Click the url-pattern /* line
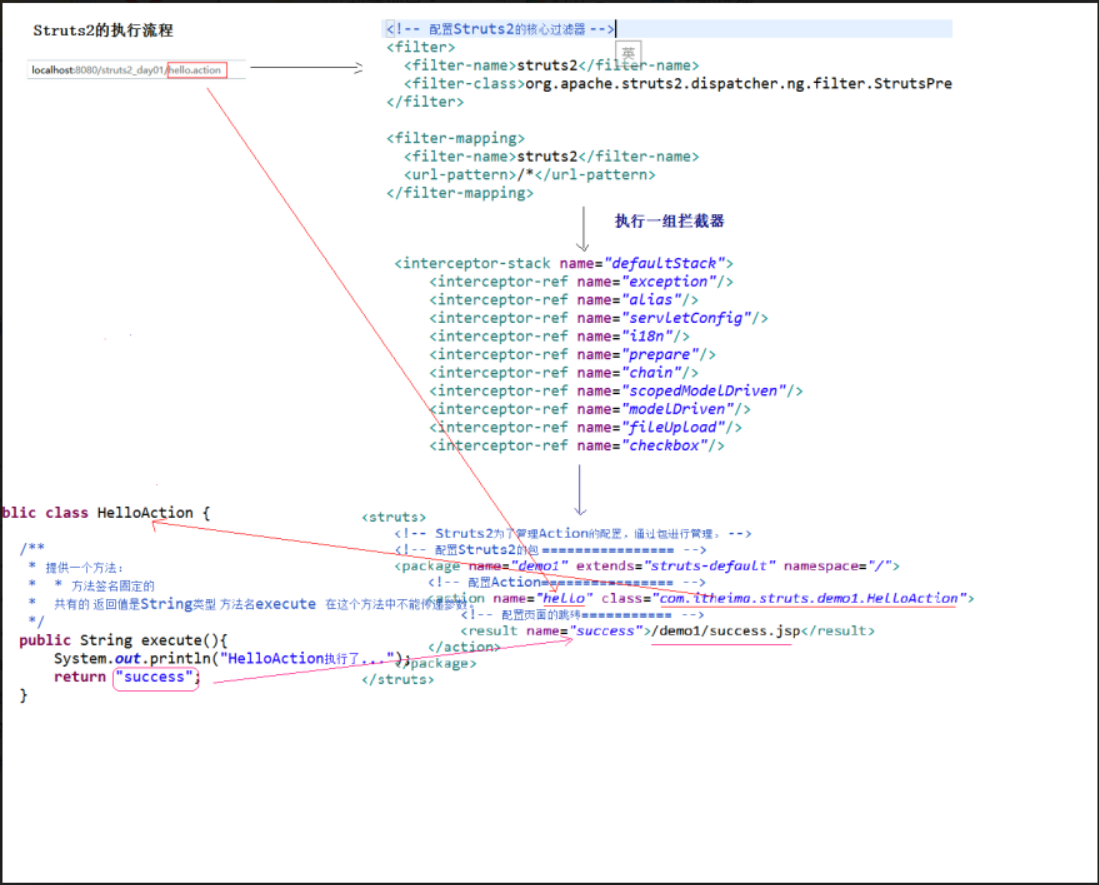The height and width of the screenshot is (885, 1099). tap(530, 174)
